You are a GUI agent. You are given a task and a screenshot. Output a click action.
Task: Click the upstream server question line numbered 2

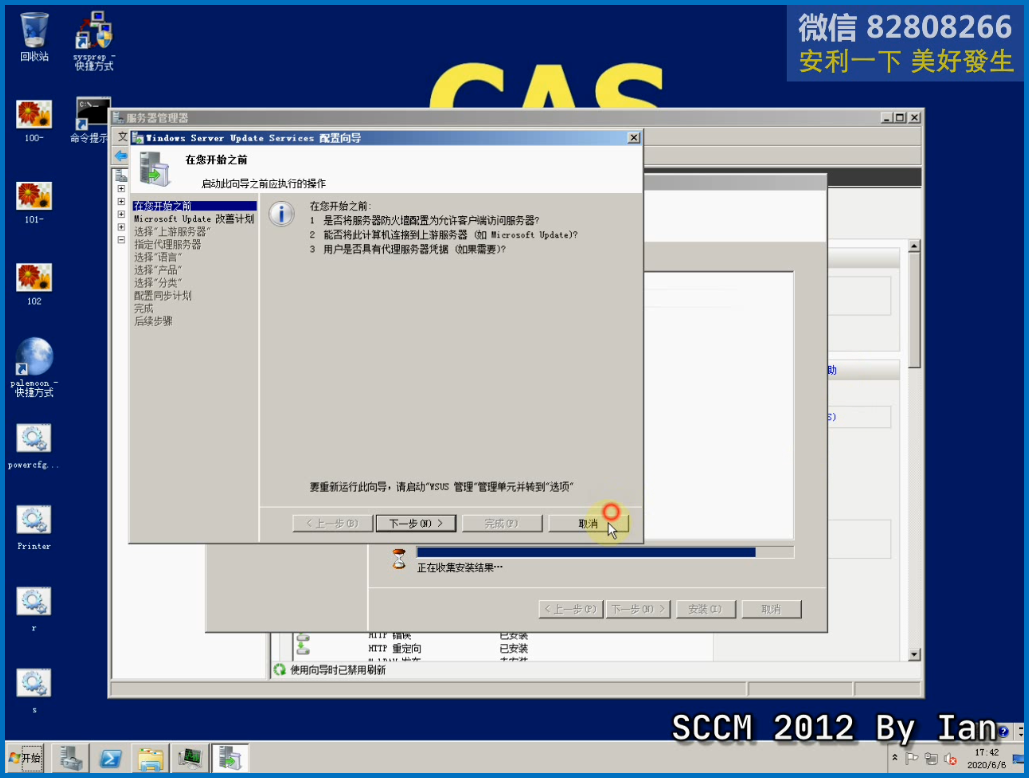coord(444,235)
